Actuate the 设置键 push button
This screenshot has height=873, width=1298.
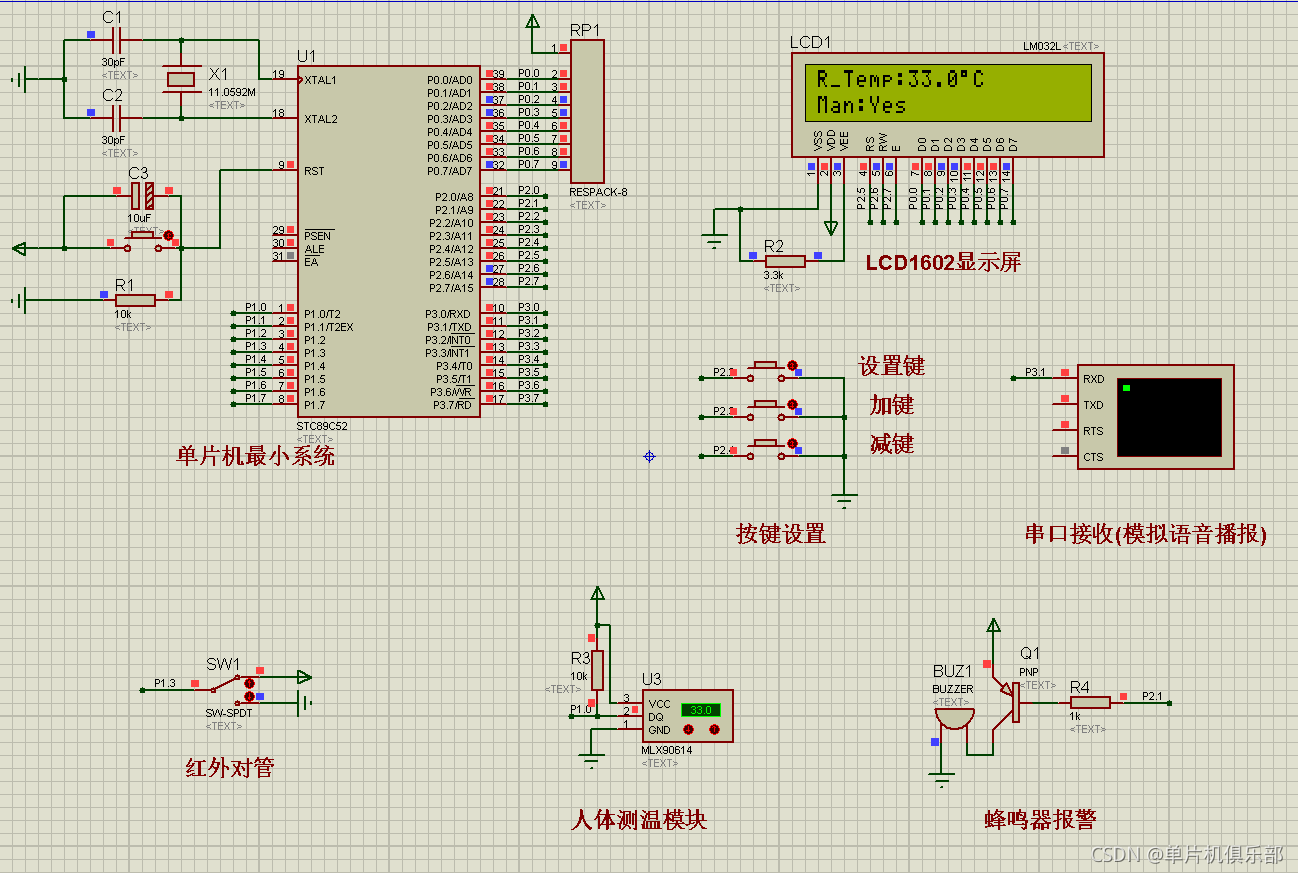[x=768, y=368]
